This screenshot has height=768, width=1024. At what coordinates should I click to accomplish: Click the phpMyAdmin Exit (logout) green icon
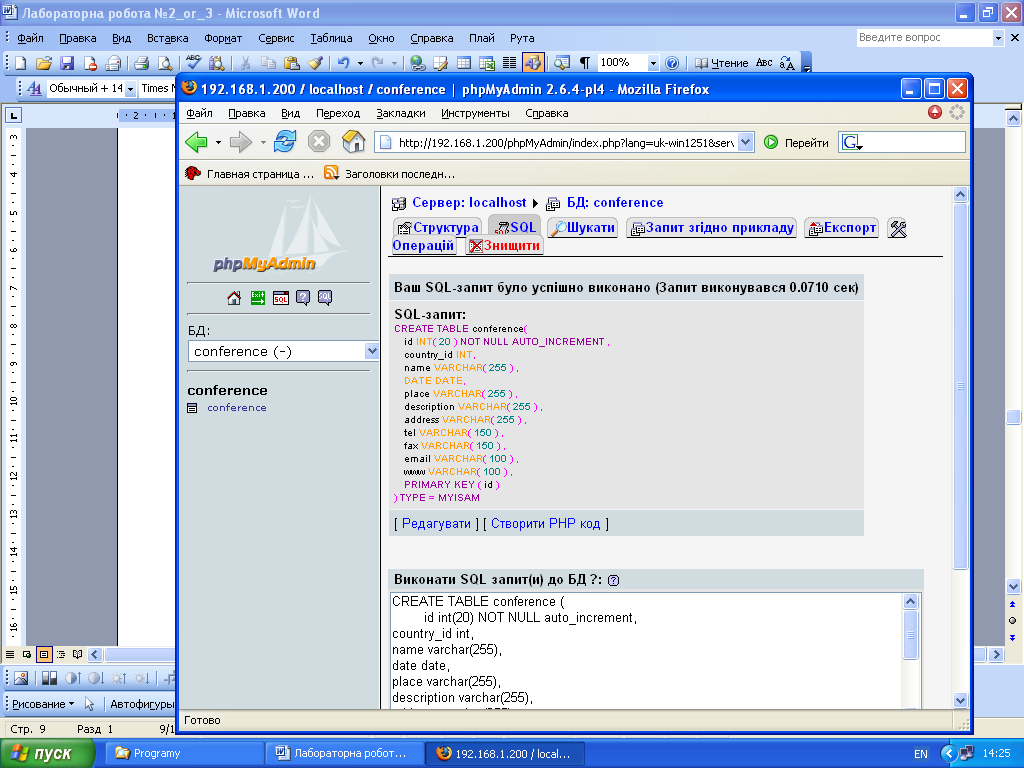pyautogui.click(x=258, y=298)
